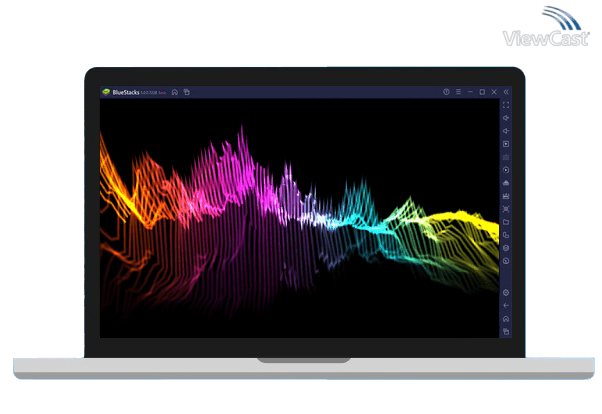Viewport: 602px width, 414px height.
Task: Click the upper speaker (Volume up) icon
Action: [x=506, y=118]
